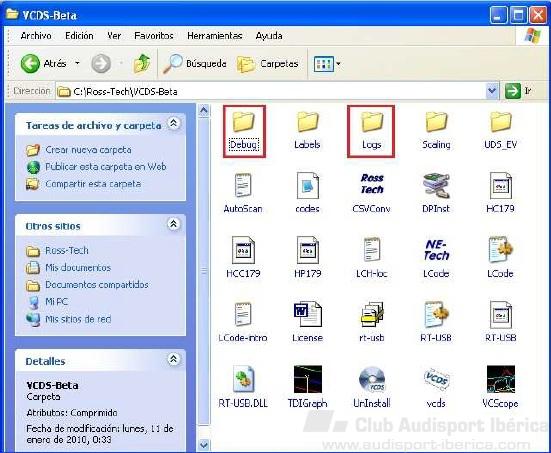Image resolution: width=551 pixels, height=453 pixels.
Task: Open the address bar dropdown
Action: pos(492,91)
